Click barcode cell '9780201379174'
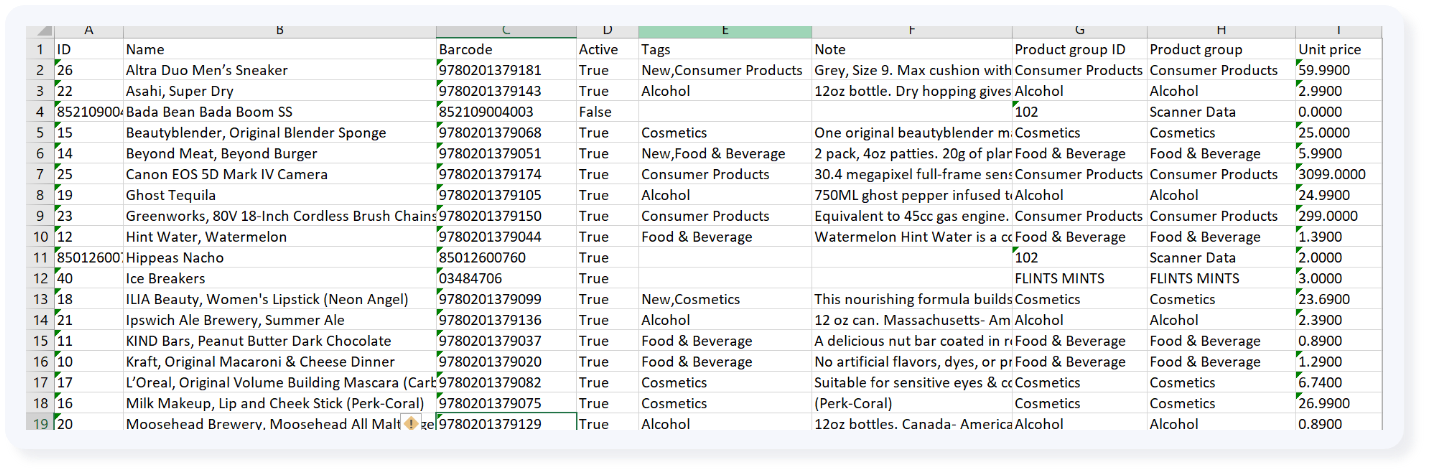The image size is (1429, 474). [506, 174]
